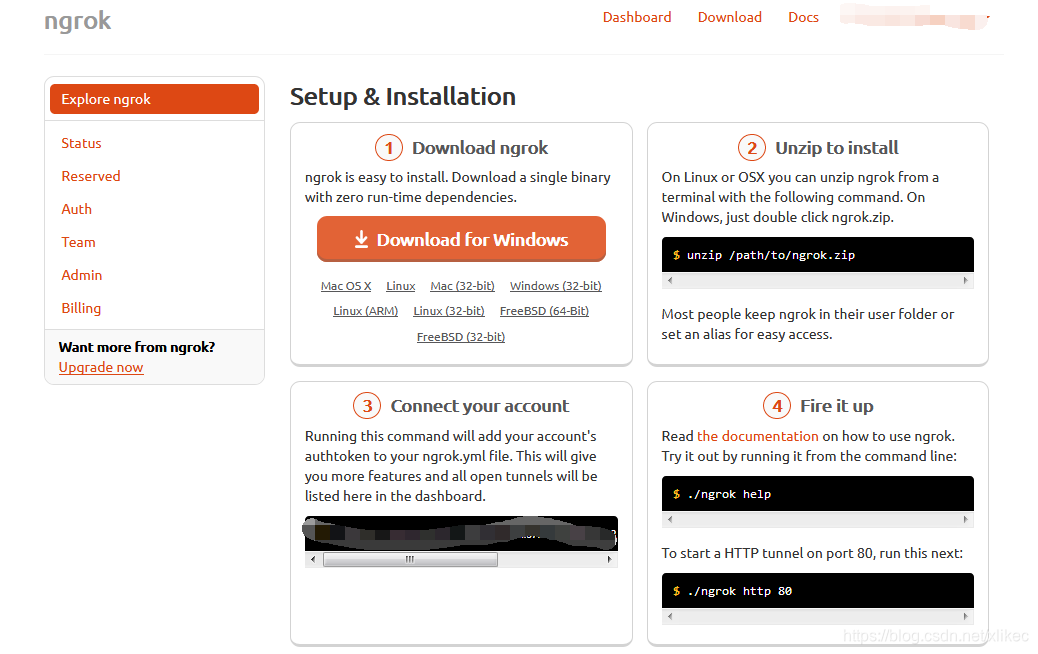Follow the Upgrade now link
This screenshot has width=1038, height=654.
coord(101,367)
